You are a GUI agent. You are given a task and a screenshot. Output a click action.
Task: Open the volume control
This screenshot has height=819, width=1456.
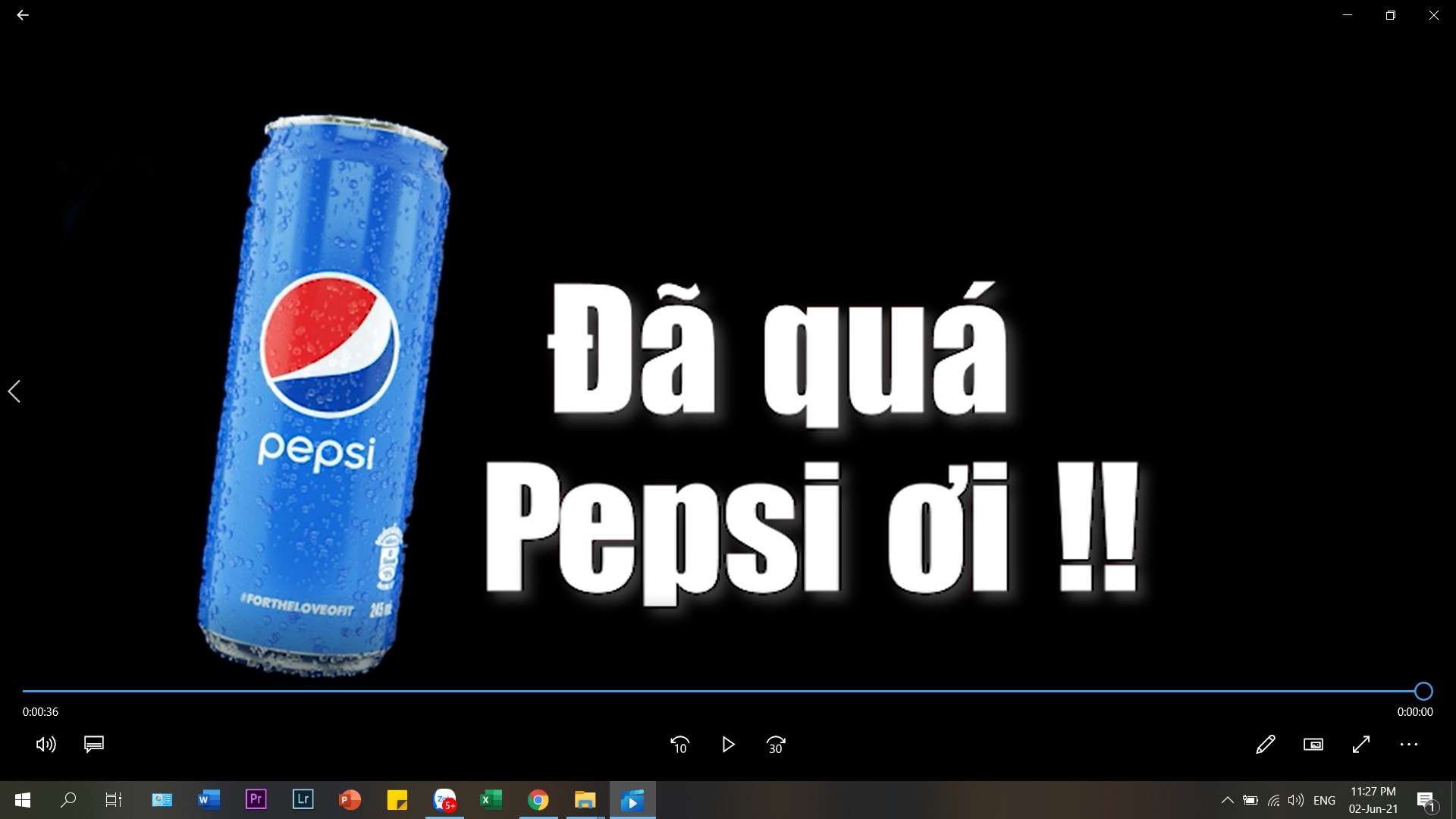tap(46, 745)
